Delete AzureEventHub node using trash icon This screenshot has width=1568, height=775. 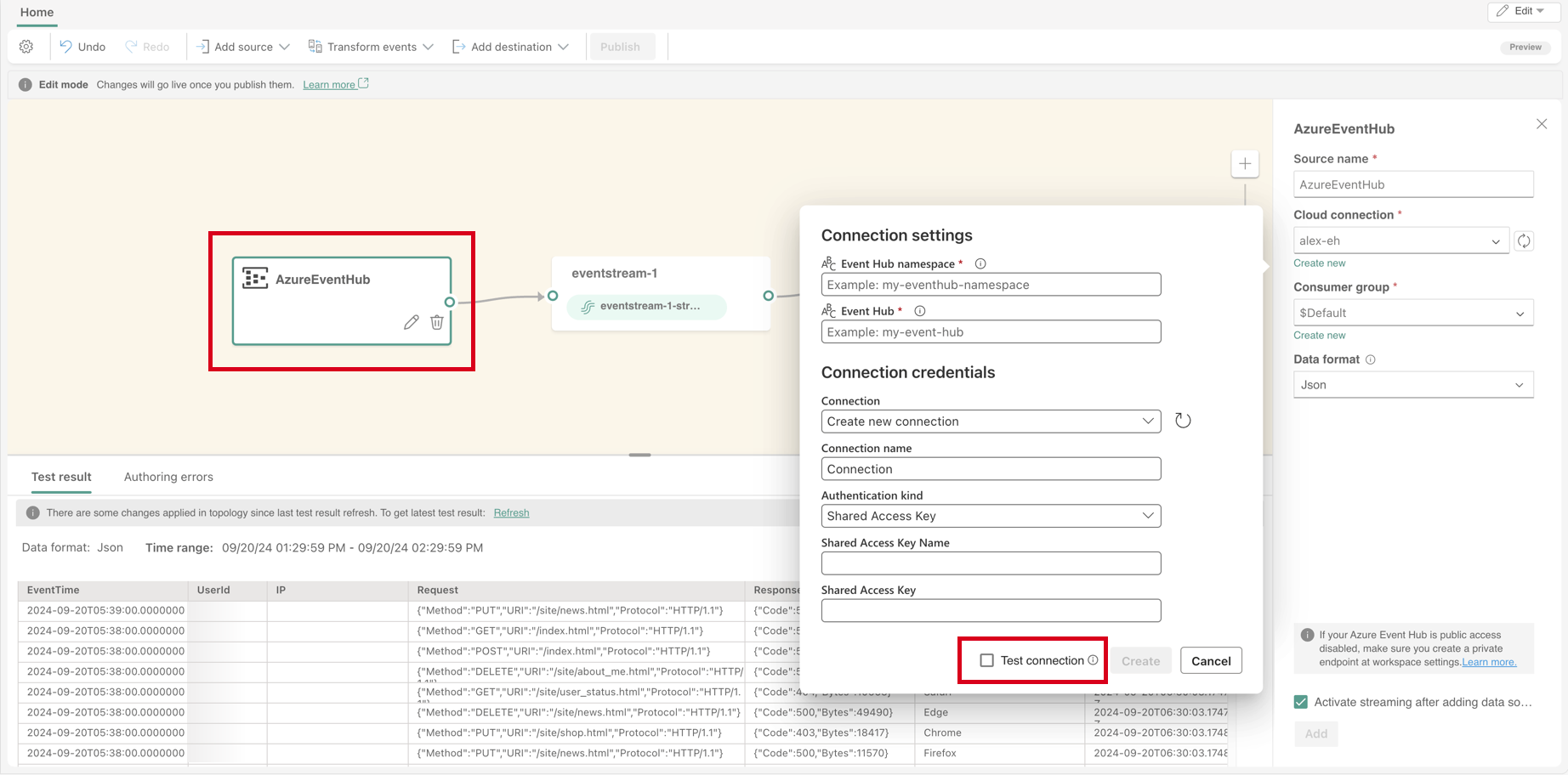[x=437, y=322]
